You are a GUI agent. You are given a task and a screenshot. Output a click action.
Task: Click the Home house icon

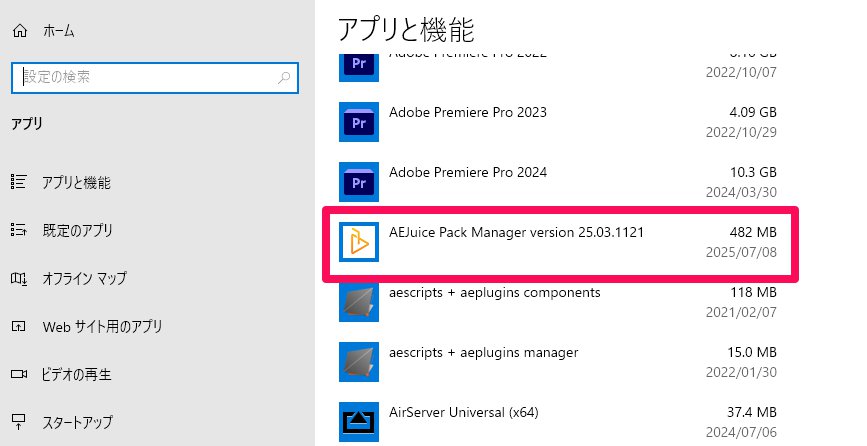click(x=19, y=31)
